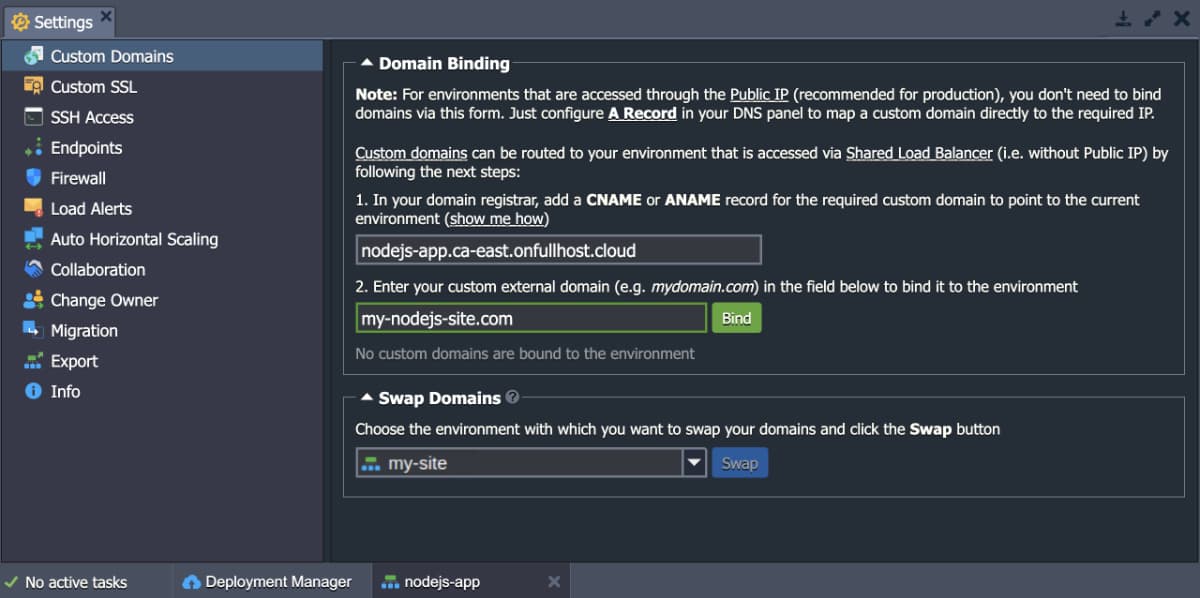Open the Migration settings item
The image size is (1200, 598).
(x=84, y=331)
